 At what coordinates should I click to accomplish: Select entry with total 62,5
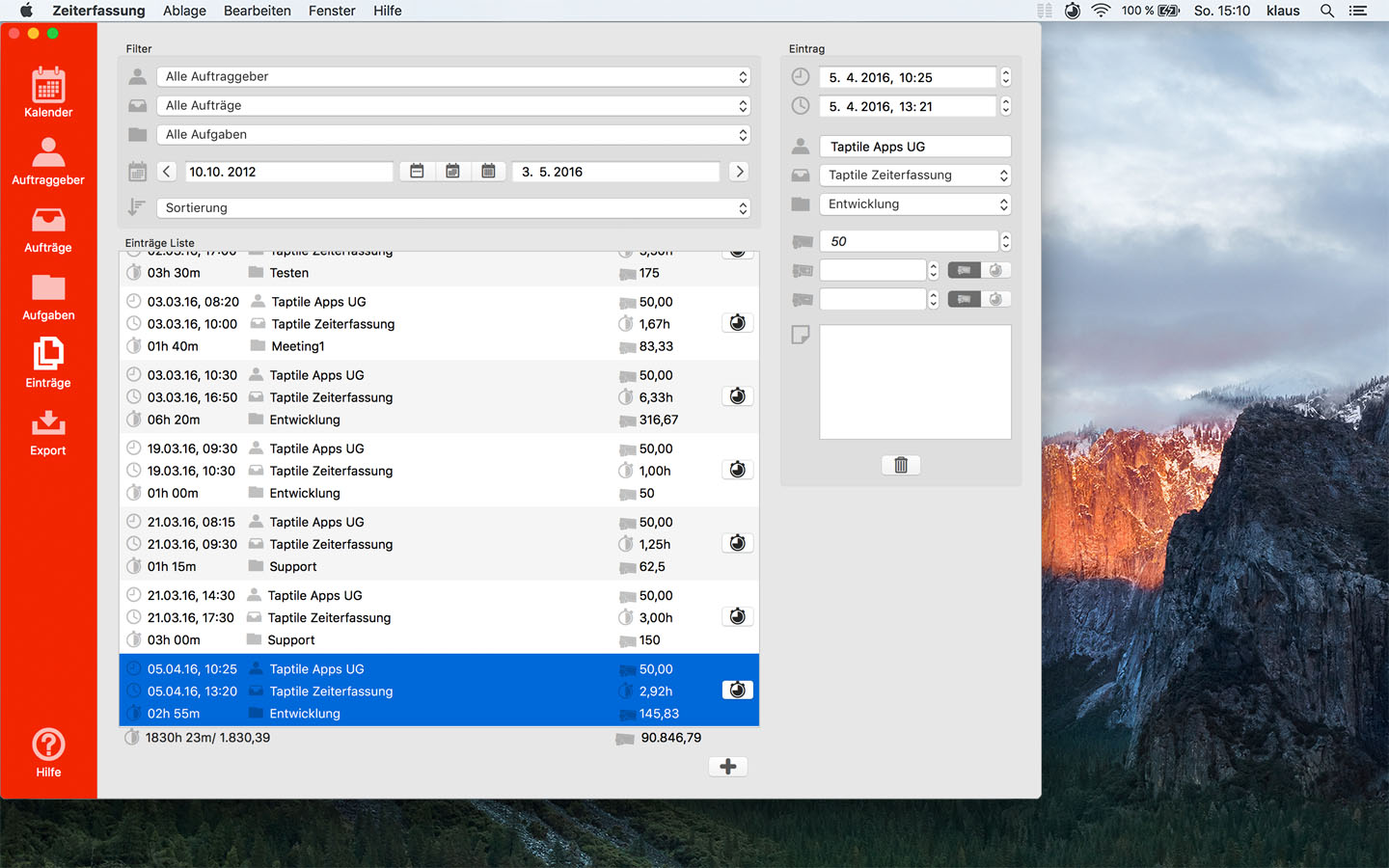point(439,544)
